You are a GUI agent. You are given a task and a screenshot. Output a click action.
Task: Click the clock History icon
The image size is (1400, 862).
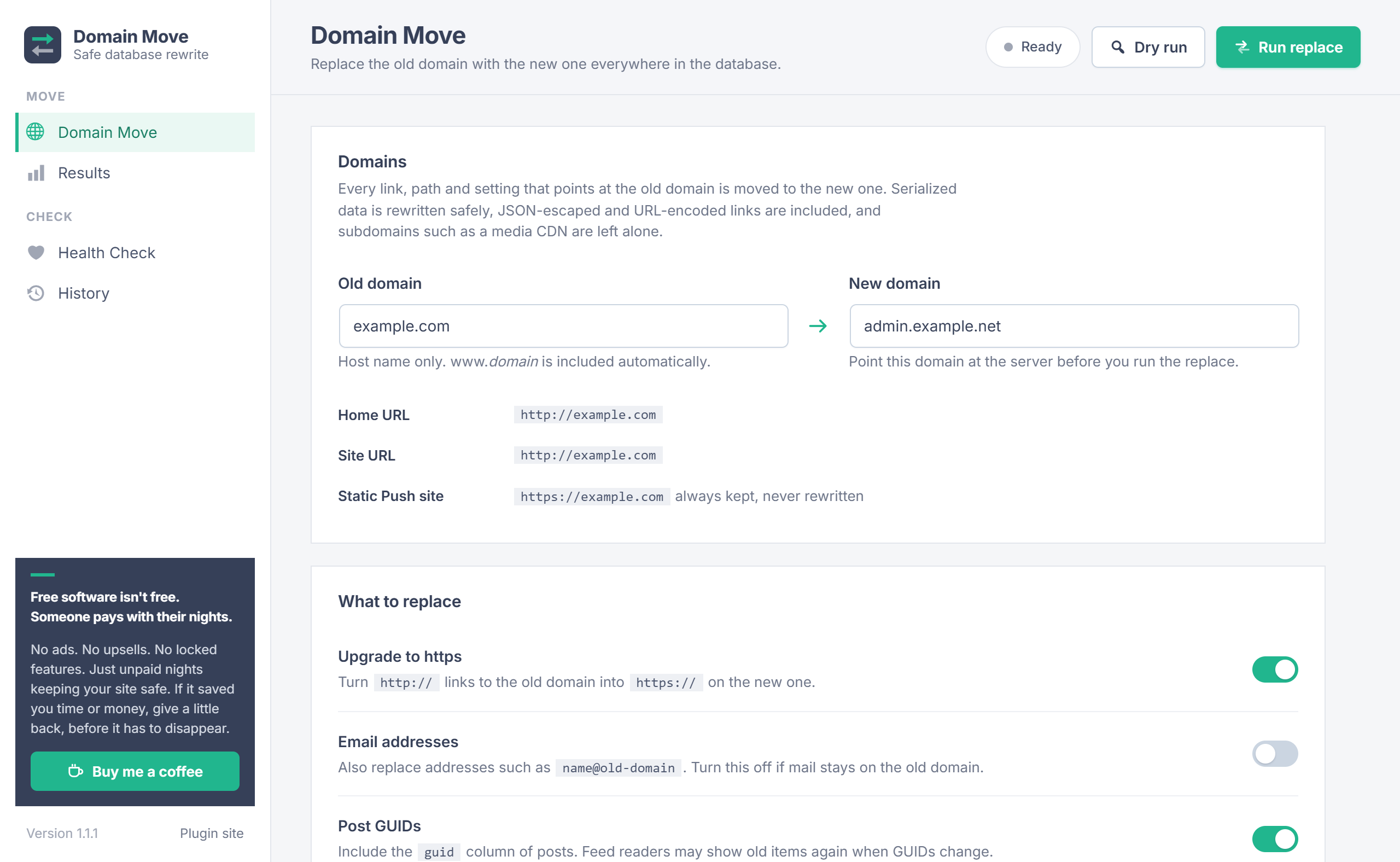(x=36, y=293)
